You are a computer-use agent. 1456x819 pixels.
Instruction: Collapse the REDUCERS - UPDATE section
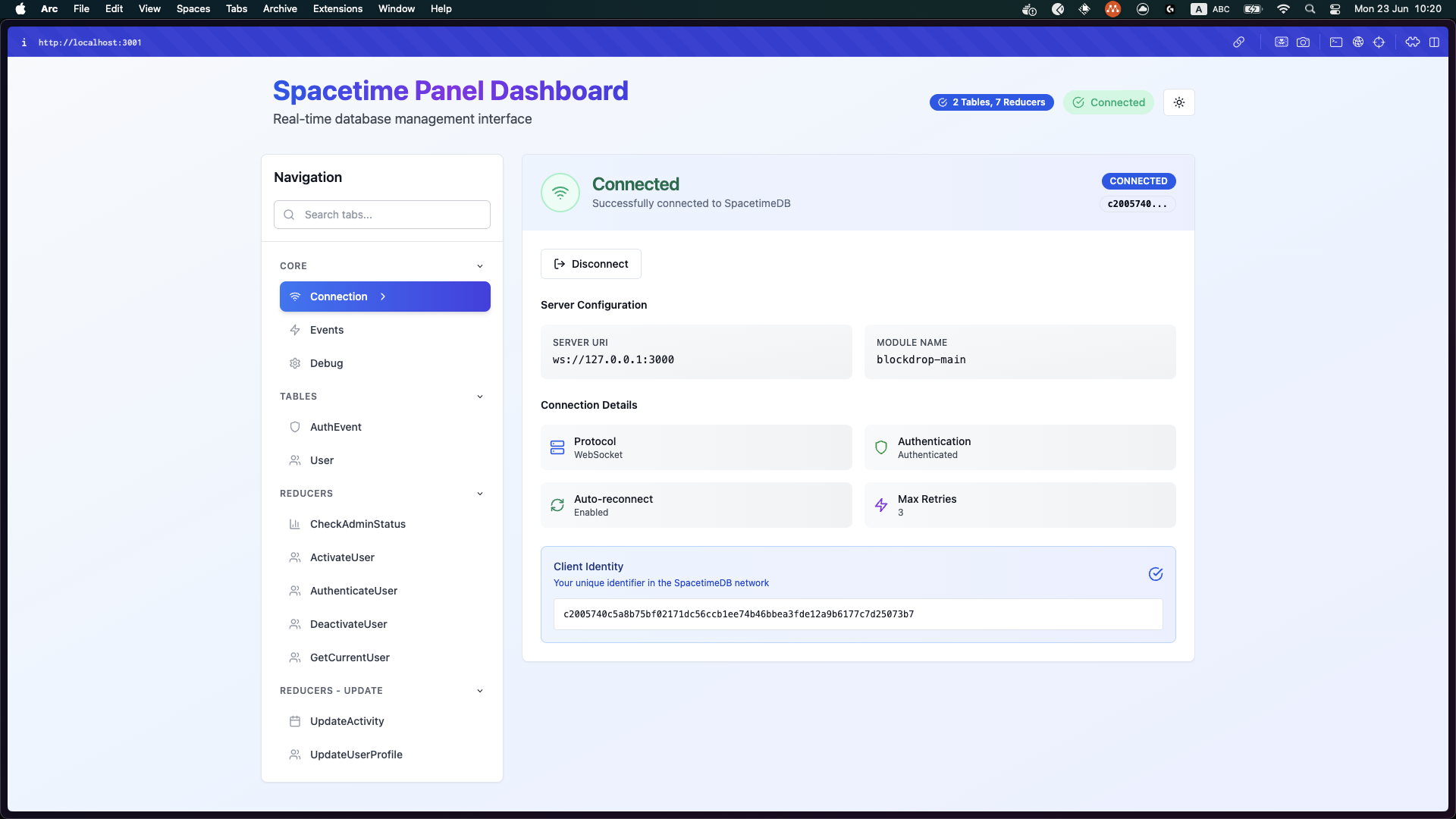tap(480, 691)
